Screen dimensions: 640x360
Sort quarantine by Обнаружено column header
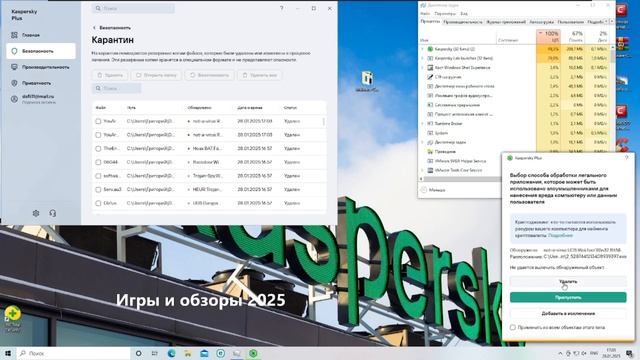click(x=199, y=108)
